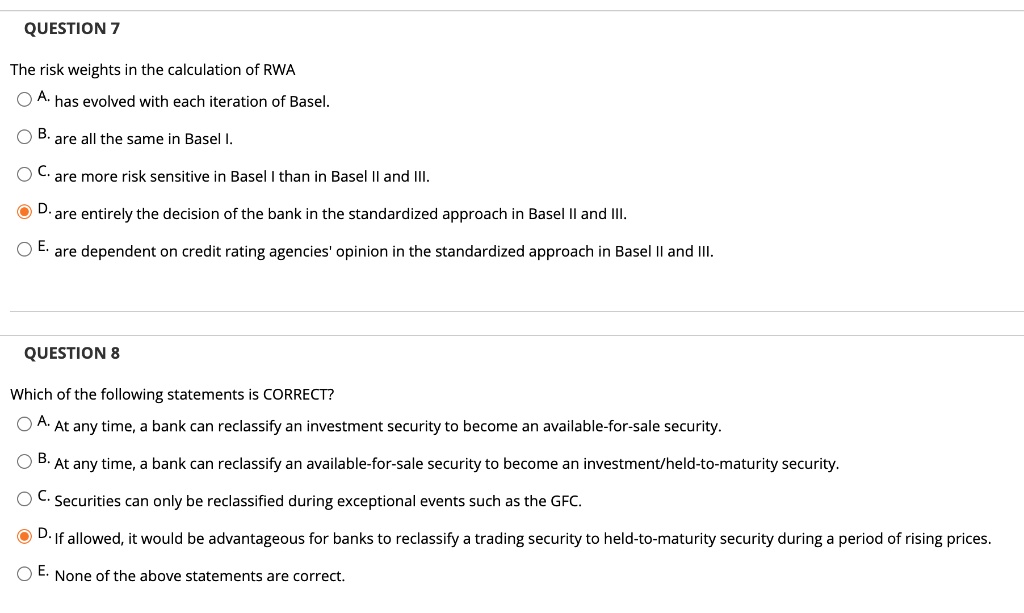This screenshot has height=613, width=1024.
Task: Pick radio C 'Securities can only be reclassified during exceptional events'
Action: [x=24, y=499]
